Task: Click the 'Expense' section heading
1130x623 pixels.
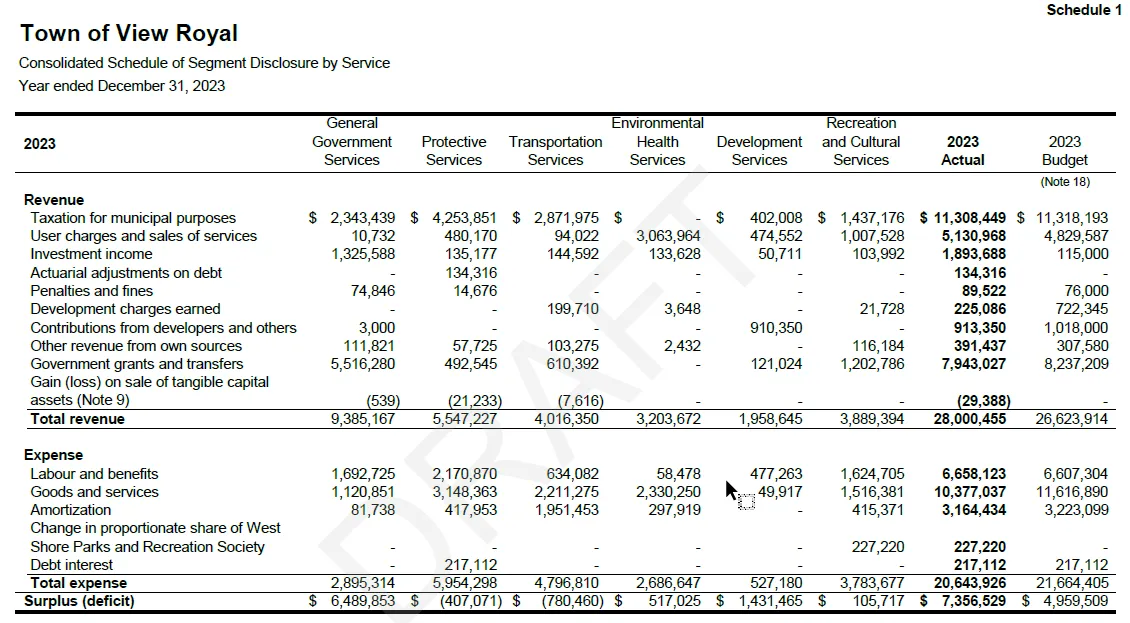Action: [53, 455]
